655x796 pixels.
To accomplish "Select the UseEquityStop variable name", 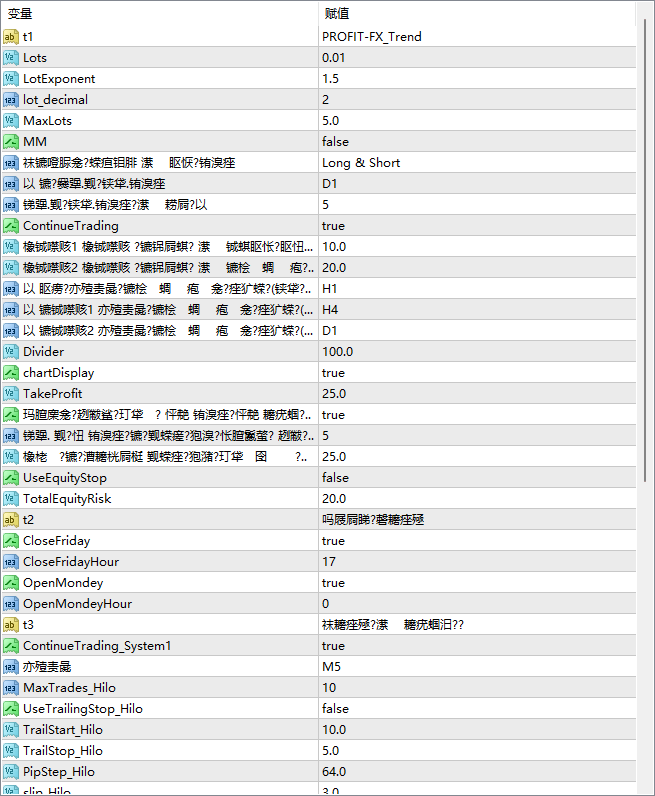I will click(65, 478).
